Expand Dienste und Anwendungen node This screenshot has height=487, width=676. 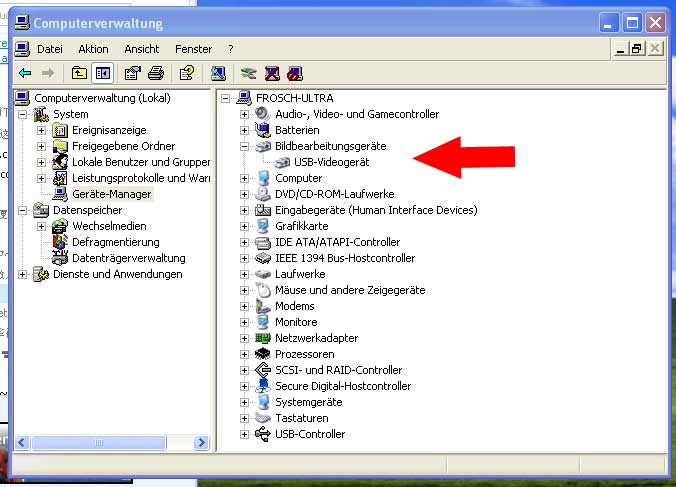coord(22,274)
